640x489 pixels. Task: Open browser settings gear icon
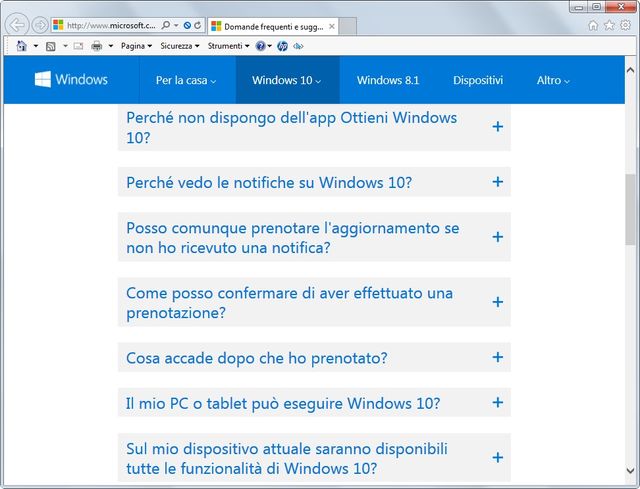[x=625, y=25]
